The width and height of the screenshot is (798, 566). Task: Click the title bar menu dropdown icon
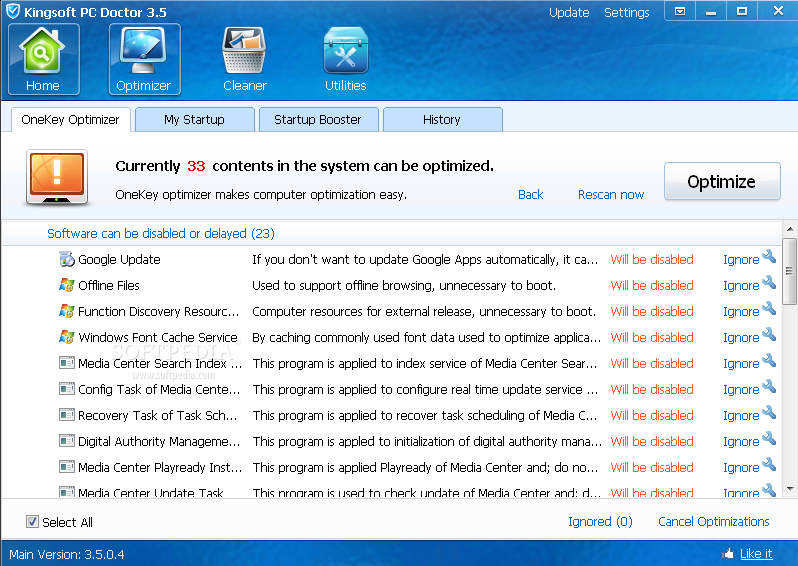coord(680,11)
